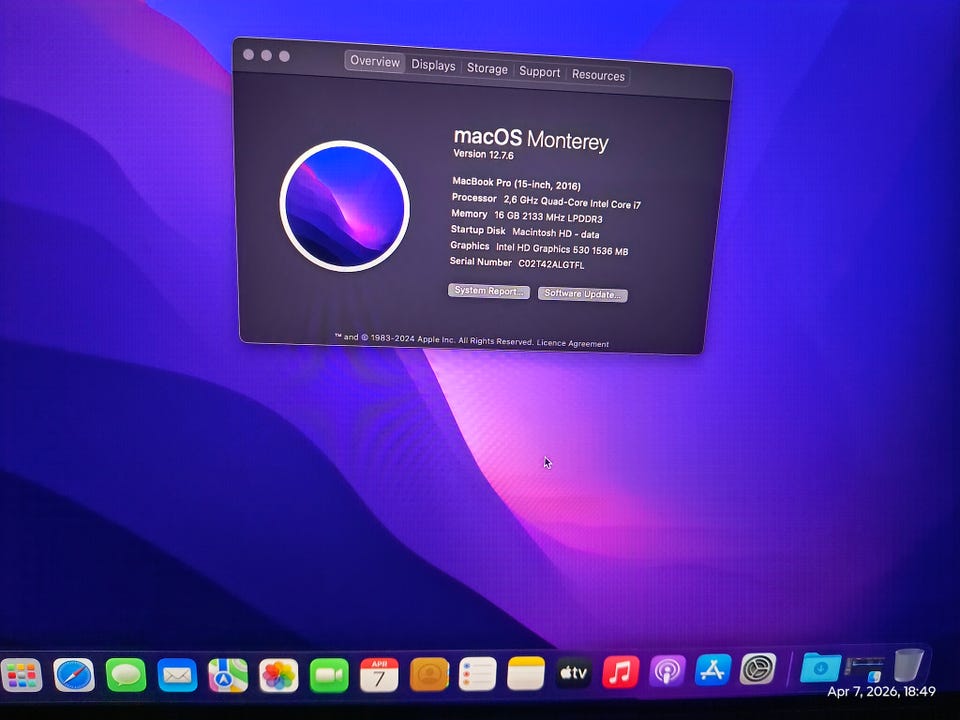Click memory value "16 GB 2133 MHz LPDDR3"
Screen dimensions: 960x720
(x=548, y=217)
